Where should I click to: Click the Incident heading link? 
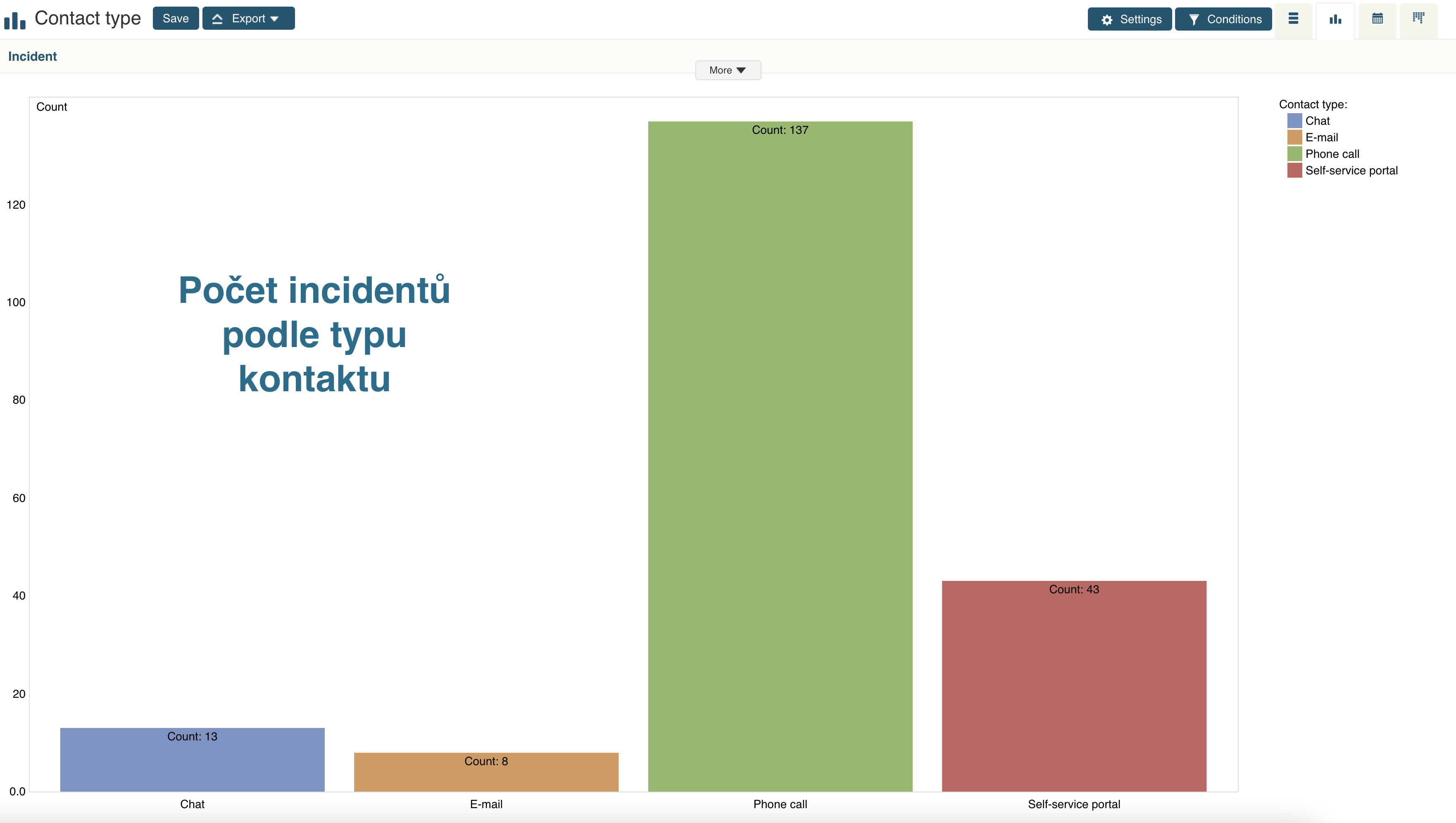(32, 57)
